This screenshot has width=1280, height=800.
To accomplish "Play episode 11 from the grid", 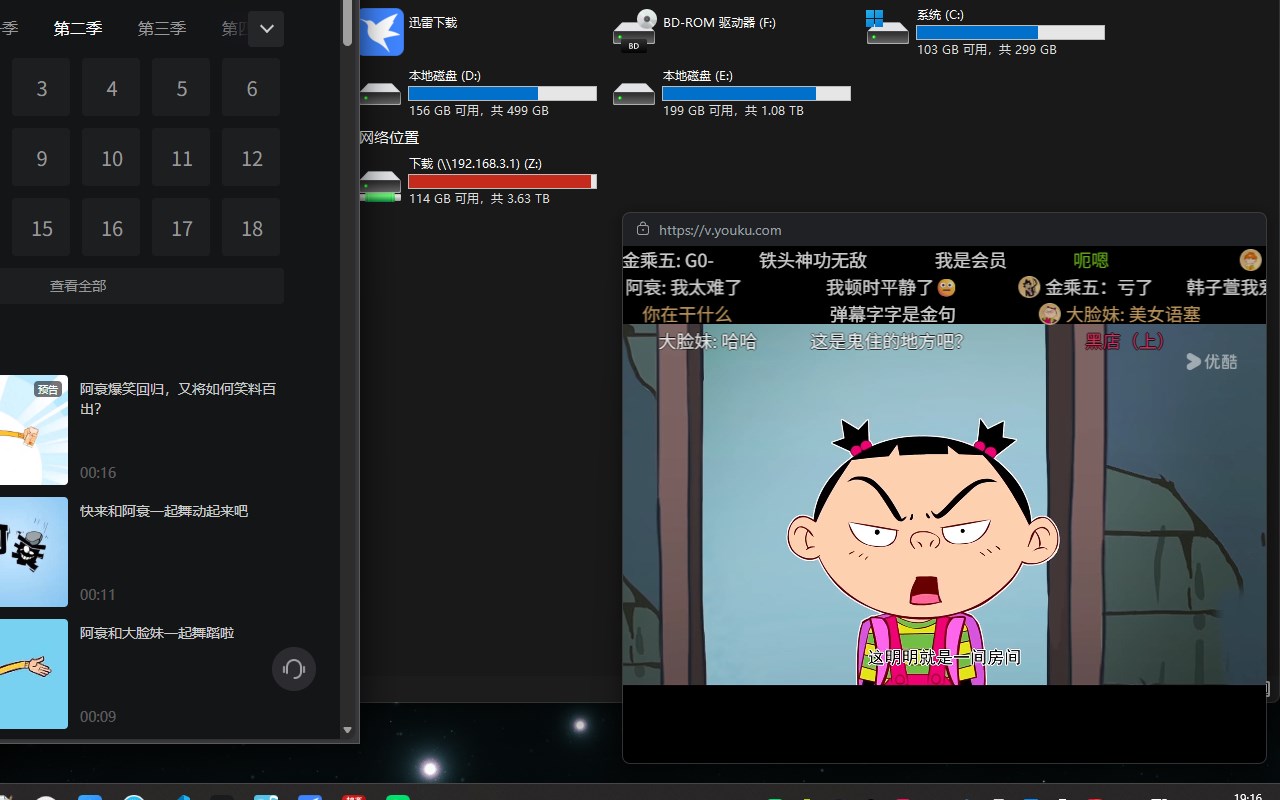I will (x=181, y=159).
